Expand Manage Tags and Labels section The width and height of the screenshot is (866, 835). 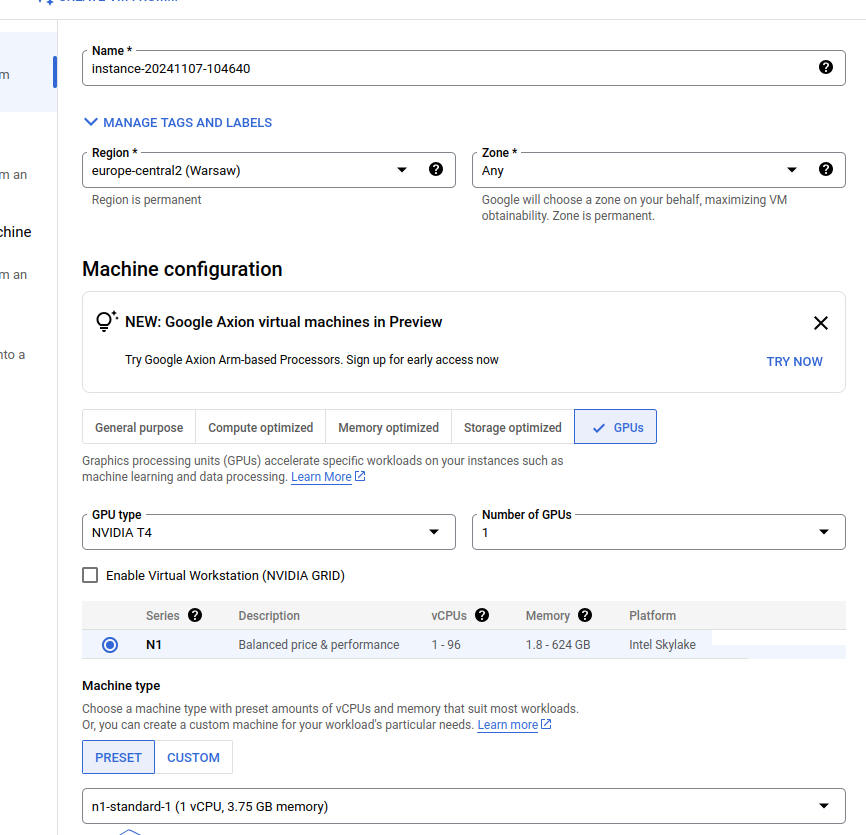tap(177, 123)
